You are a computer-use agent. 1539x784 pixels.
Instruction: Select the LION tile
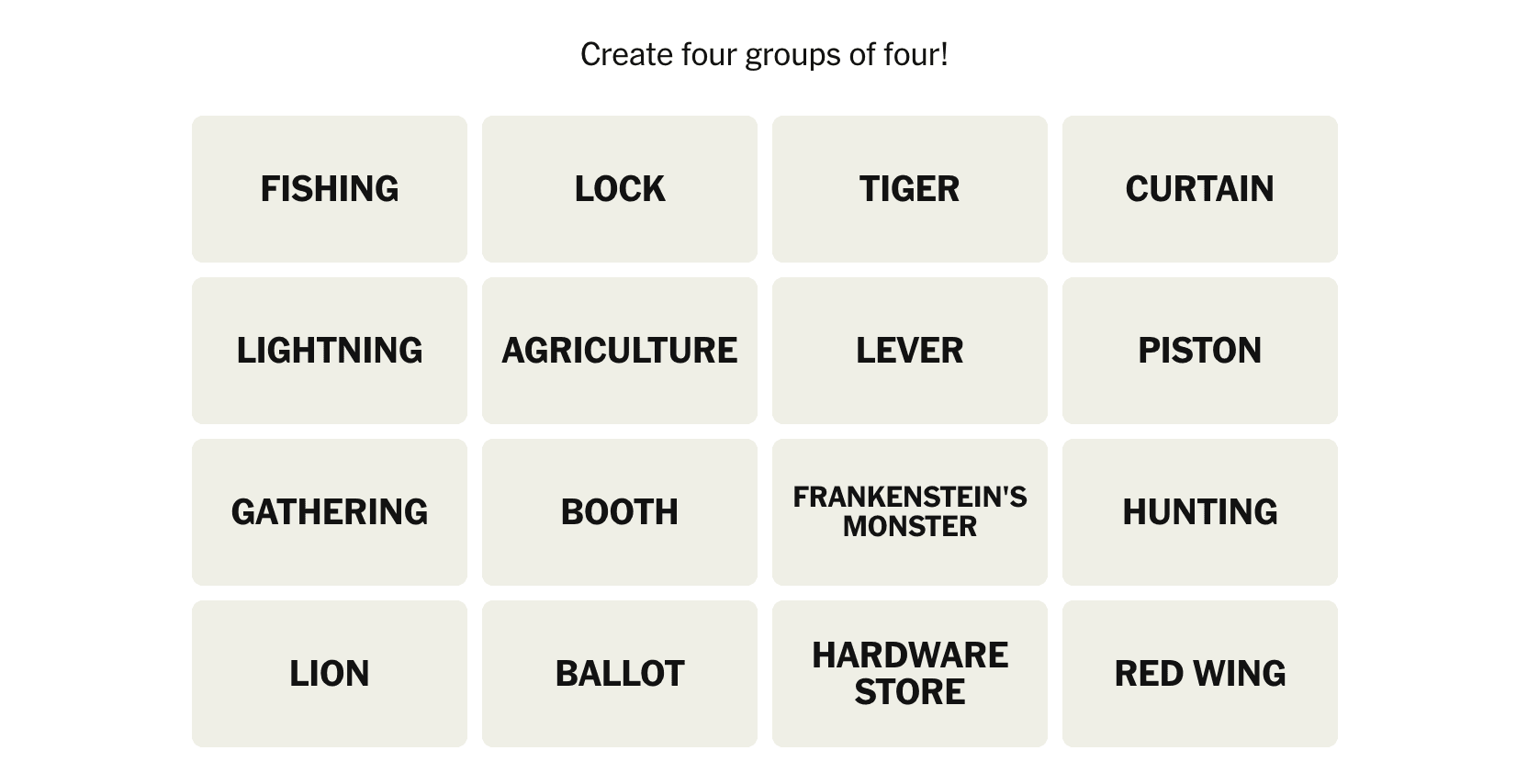(x=329, y=674)
